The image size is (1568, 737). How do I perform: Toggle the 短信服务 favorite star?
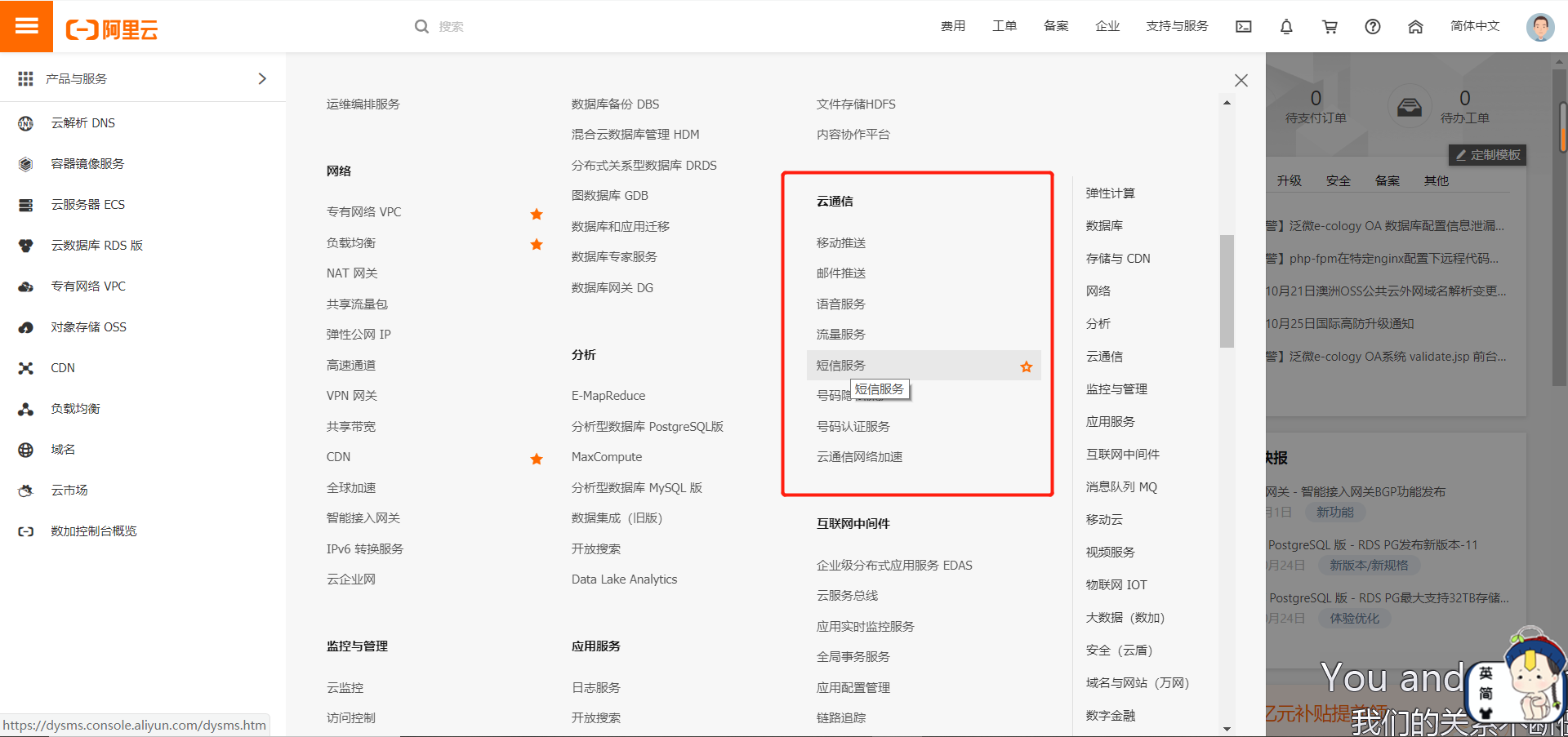[x=1027, y=366]
